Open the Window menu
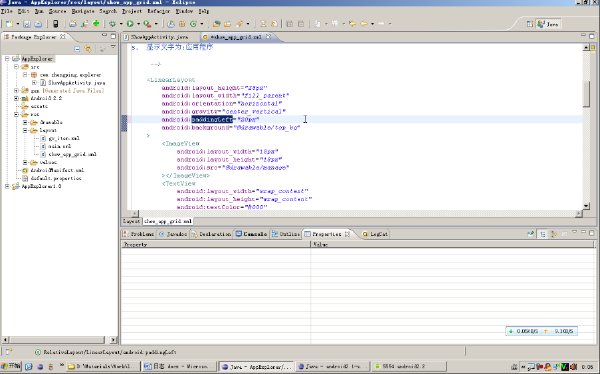Image resolution: width=600 pixels, height=374 pixels. 184,11
